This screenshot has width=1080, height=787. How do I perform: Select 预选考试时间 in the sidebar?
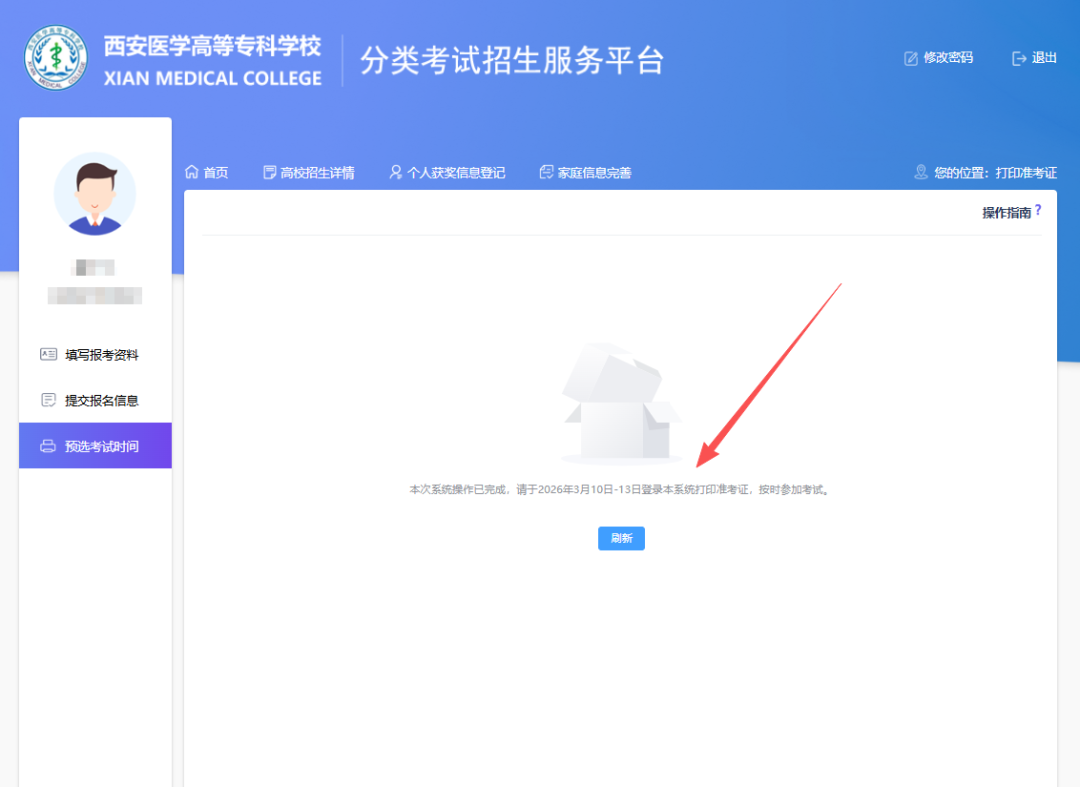(101, 446)
